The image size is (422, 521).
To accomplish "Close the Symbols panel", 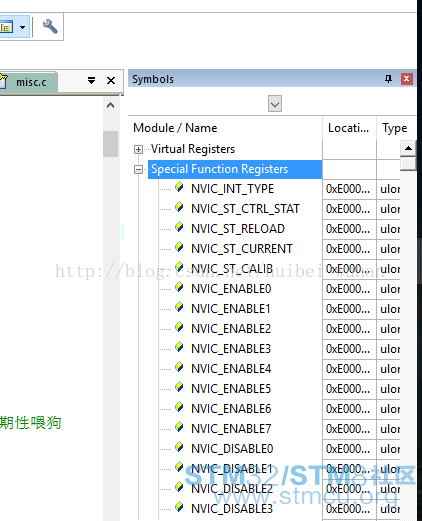I will (407, 79).
